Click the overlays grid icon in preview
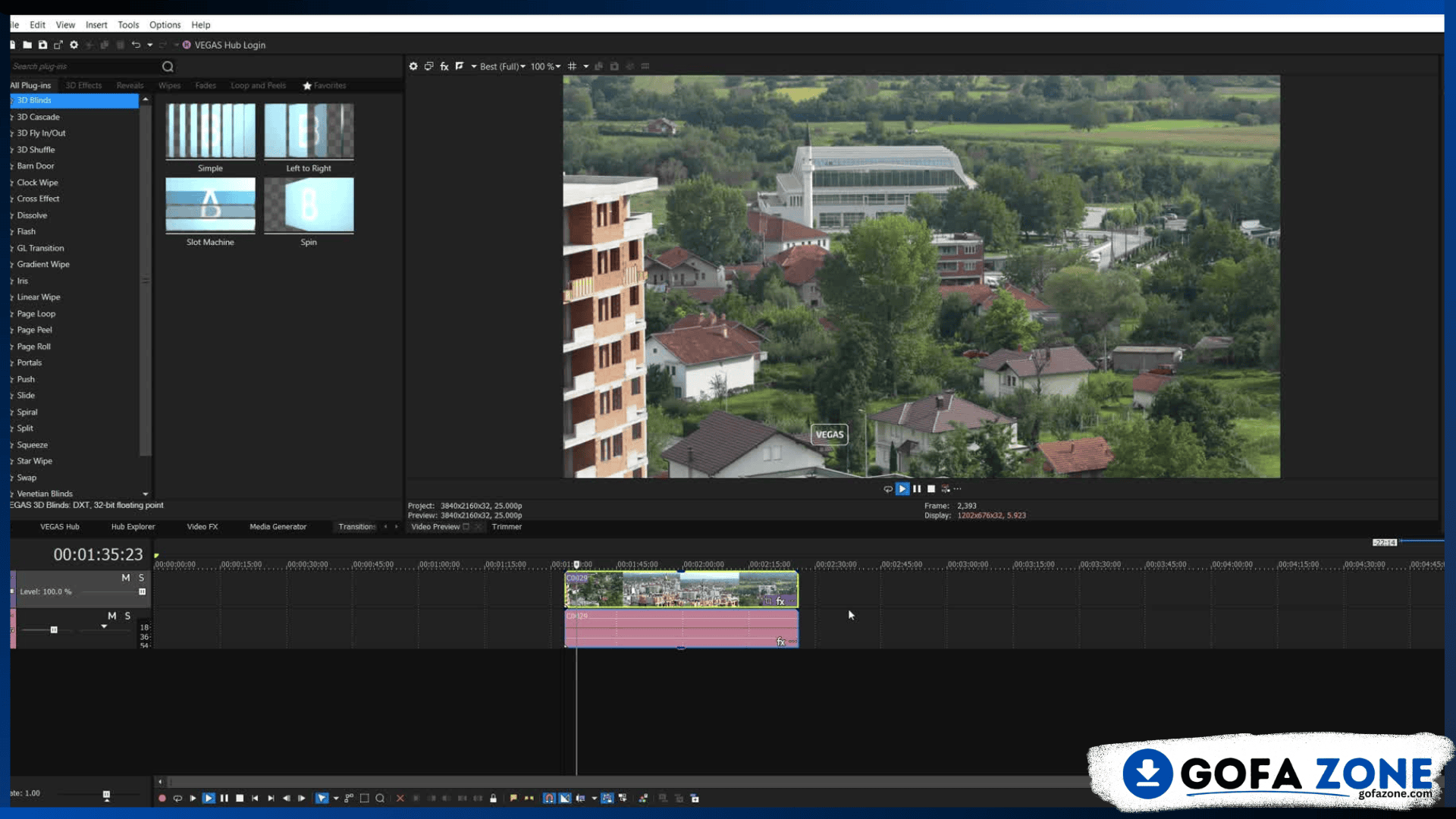This screenshot has height=819, width=1456. (573, 67)
